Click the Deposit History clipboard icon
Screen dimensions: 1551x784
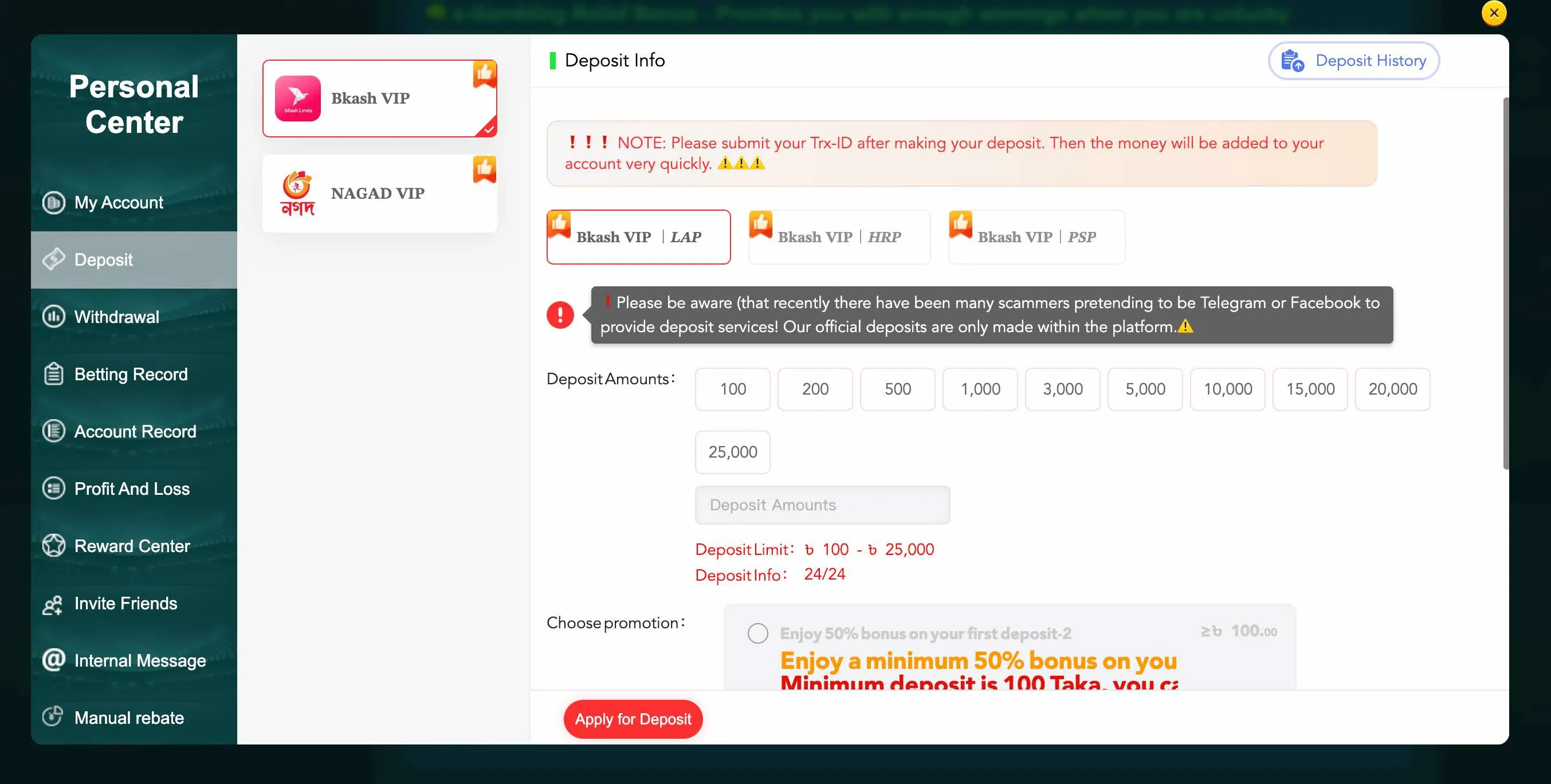(x=1292, y=61)
